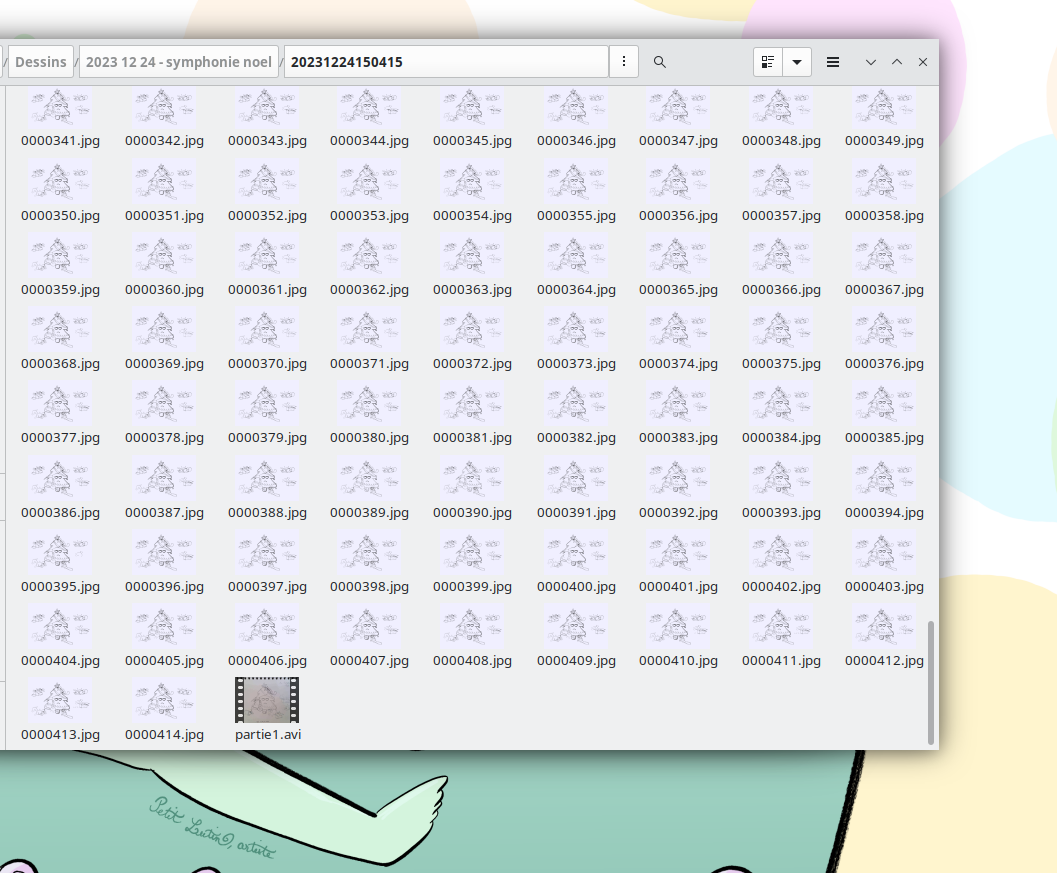Click the 0000403.jpg file name

[884, 586]
